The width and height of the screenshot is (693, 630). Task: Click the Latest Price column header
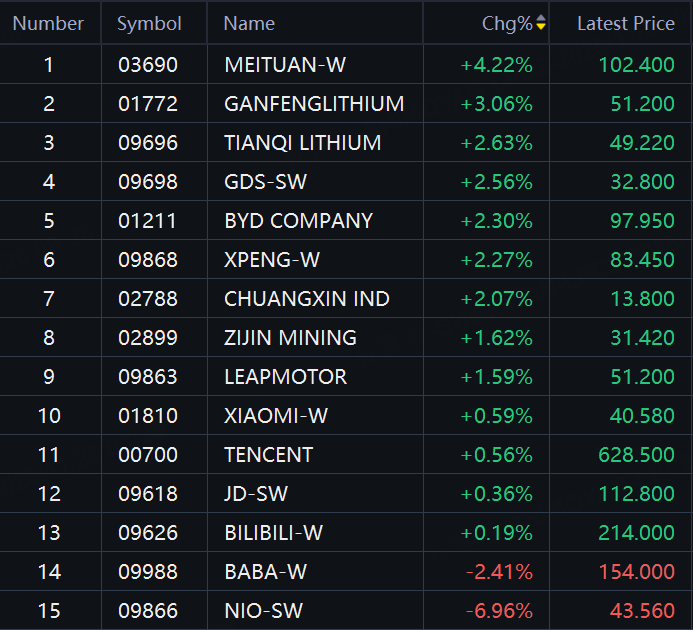click(626, 23)
